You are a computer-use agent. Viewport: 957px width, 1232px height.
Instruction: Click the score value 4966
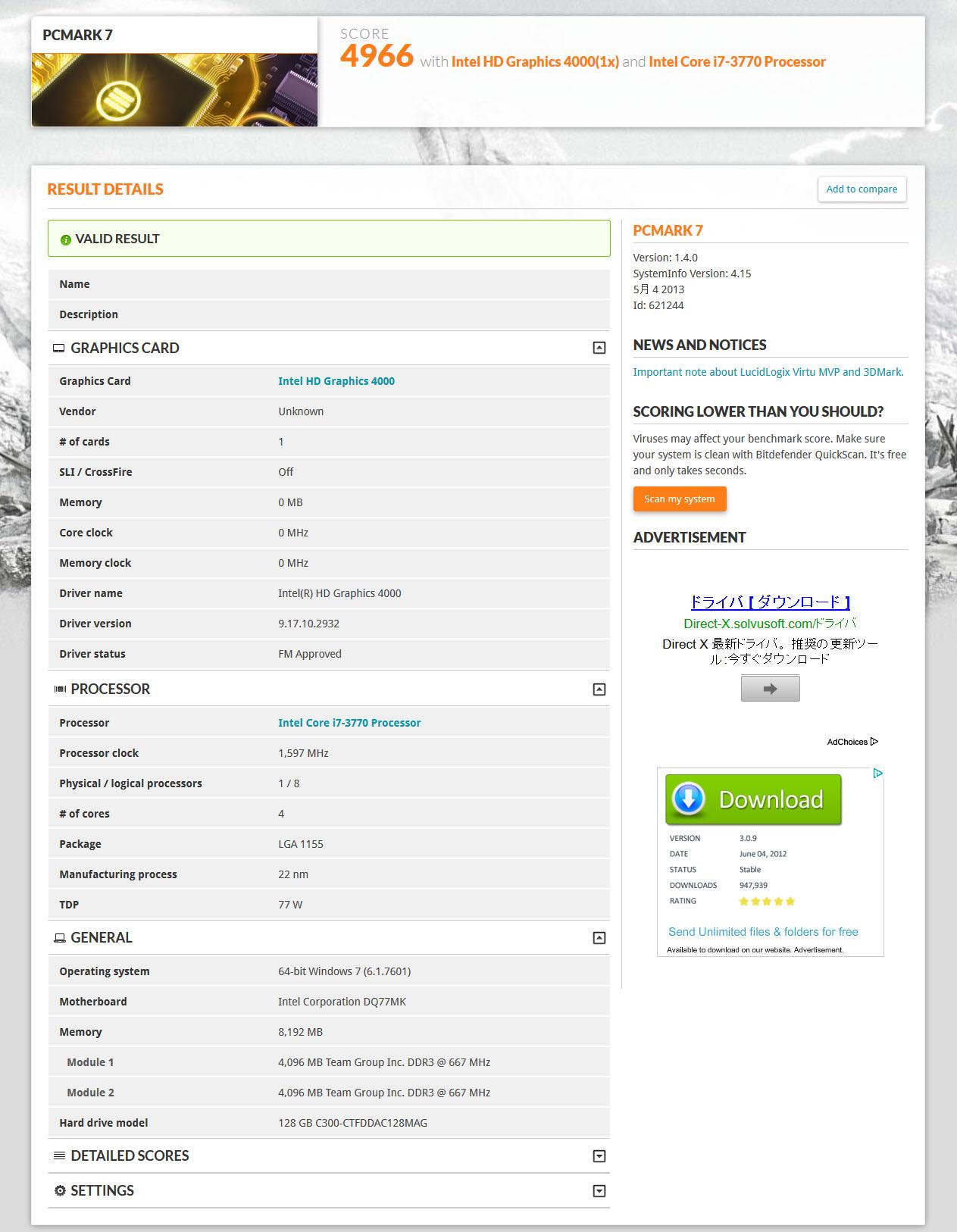[377, 56]
